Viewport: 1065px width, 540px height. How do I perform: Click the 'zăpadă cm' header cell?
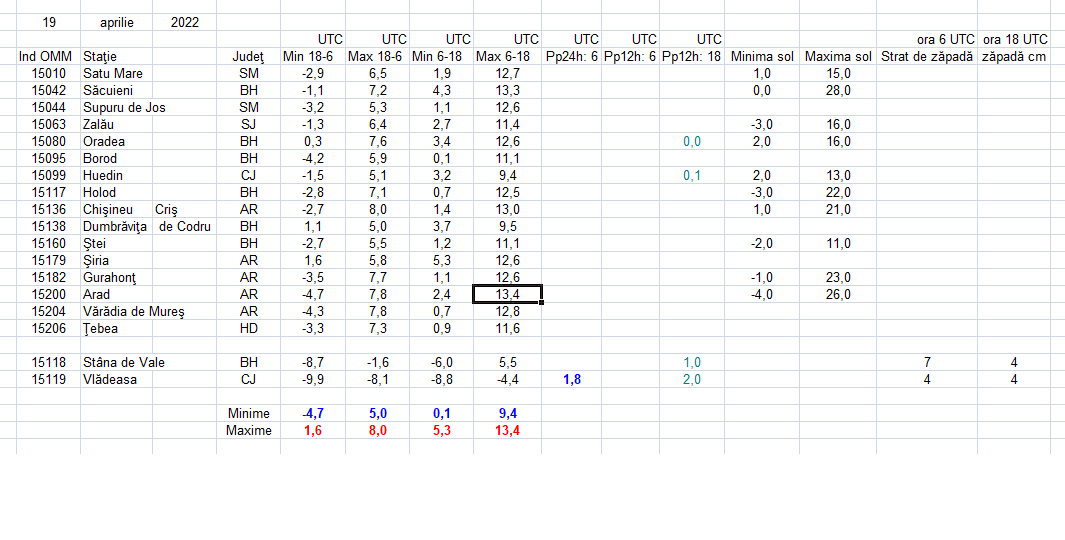point(1014,56)
